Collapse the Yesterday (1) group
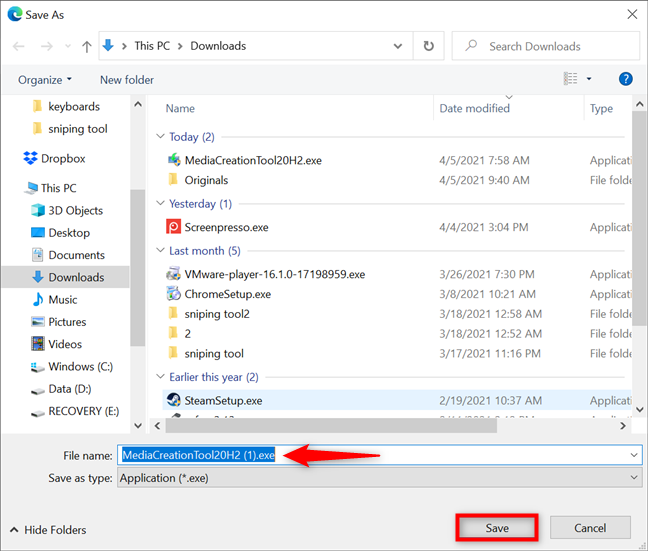Screen dimensions: 648x551 coord(160,203)
